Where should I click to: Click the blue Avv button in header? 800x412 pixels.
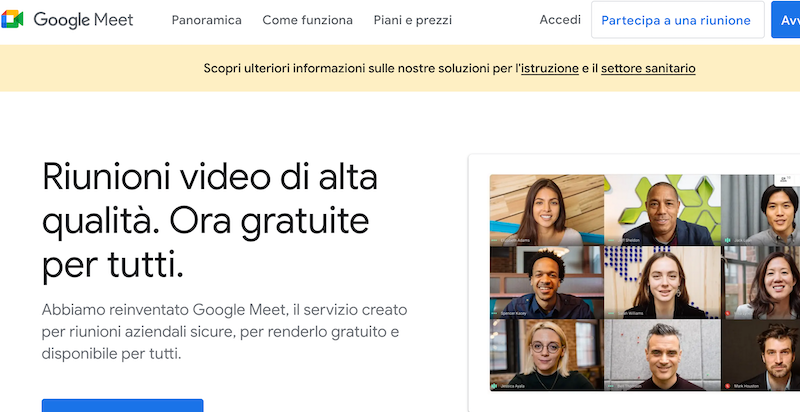click(x=786, y=20)
